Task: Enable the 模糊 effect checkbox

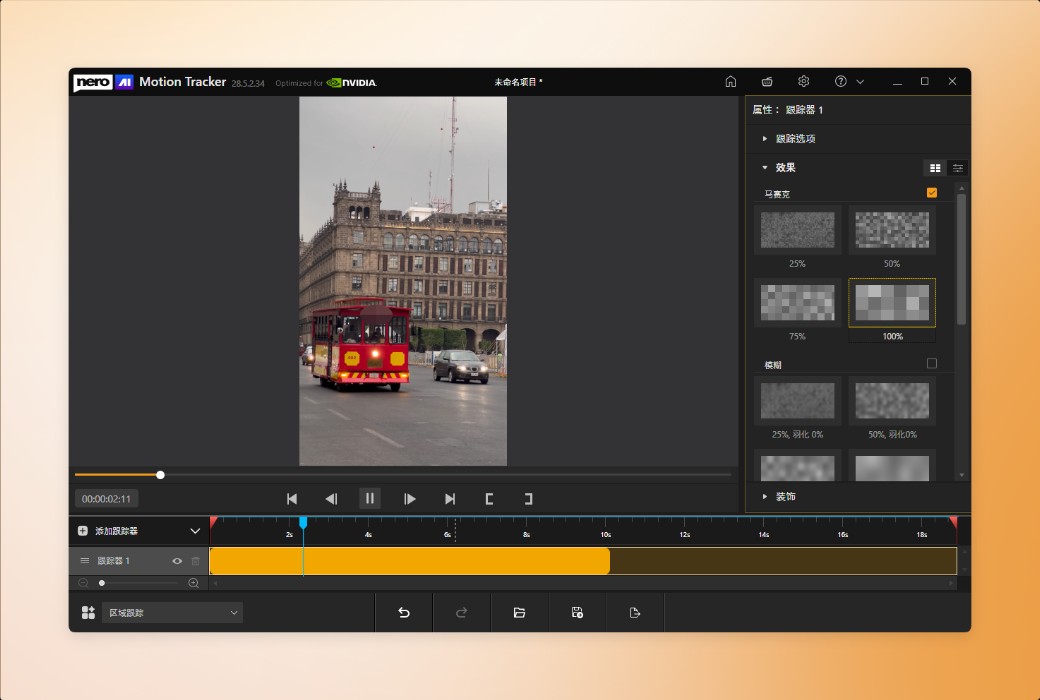Action: coord(932,364)
